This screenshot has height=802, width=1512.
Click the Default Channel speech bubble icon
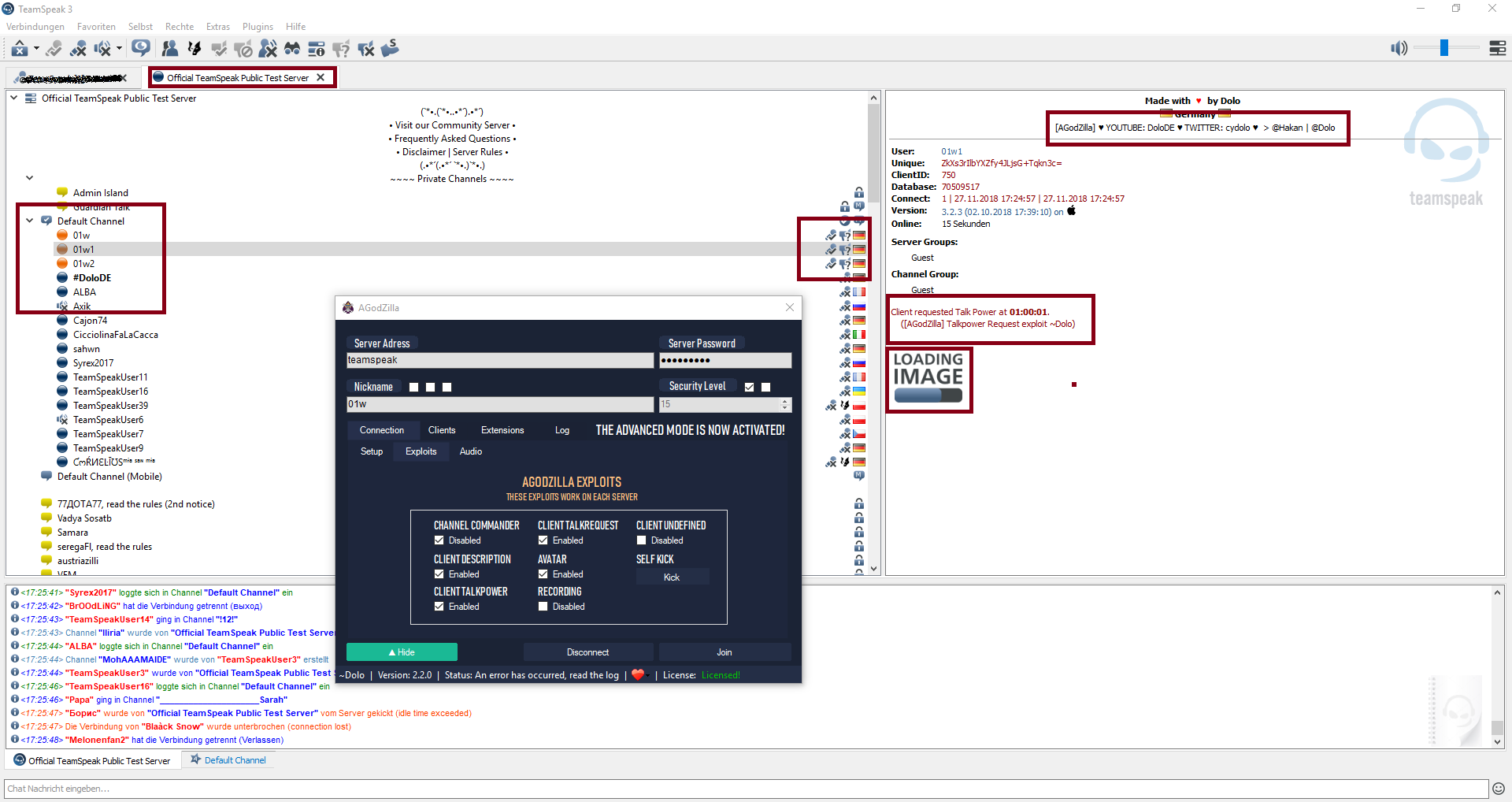coord(46,221)
